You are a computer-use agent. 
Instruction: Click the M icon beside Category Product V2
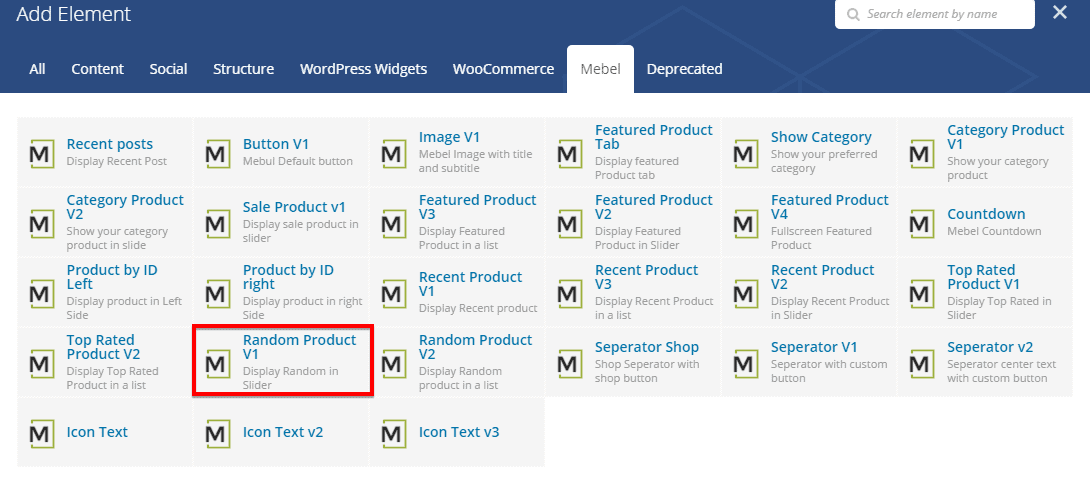point(42,223)
